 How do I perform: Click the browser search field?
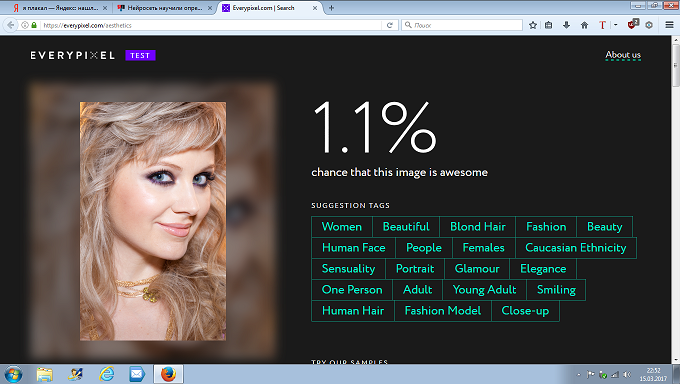(462, 25)
